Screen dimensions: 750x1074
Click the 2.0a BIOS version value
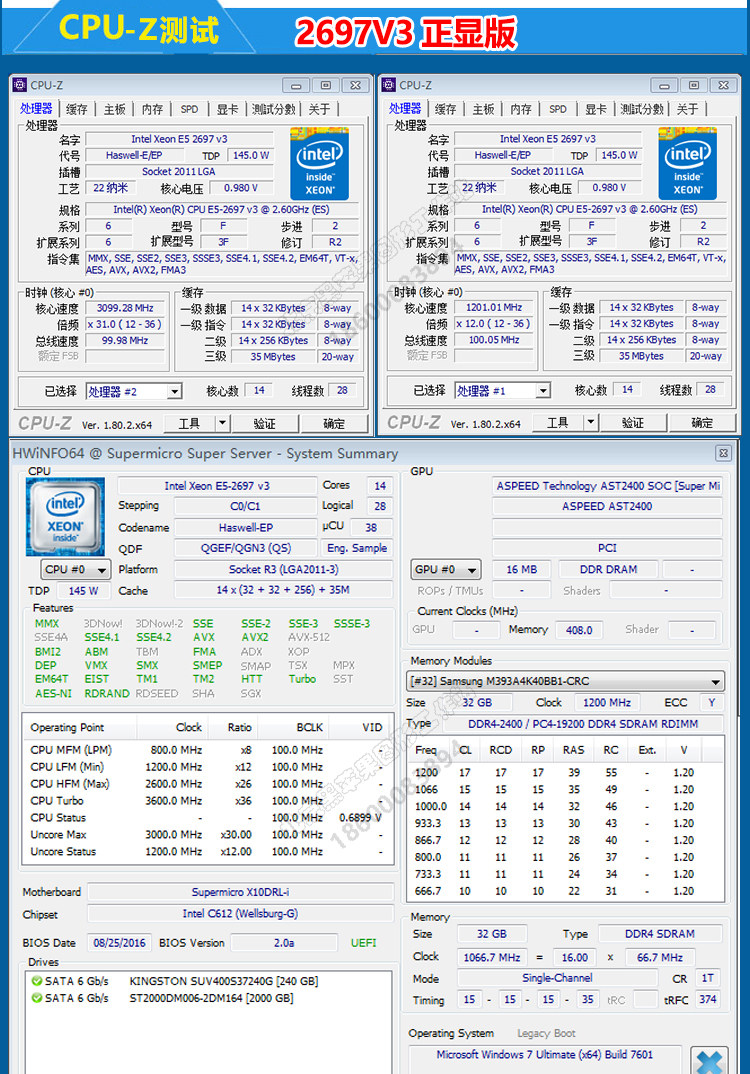(x=284, y=942)
